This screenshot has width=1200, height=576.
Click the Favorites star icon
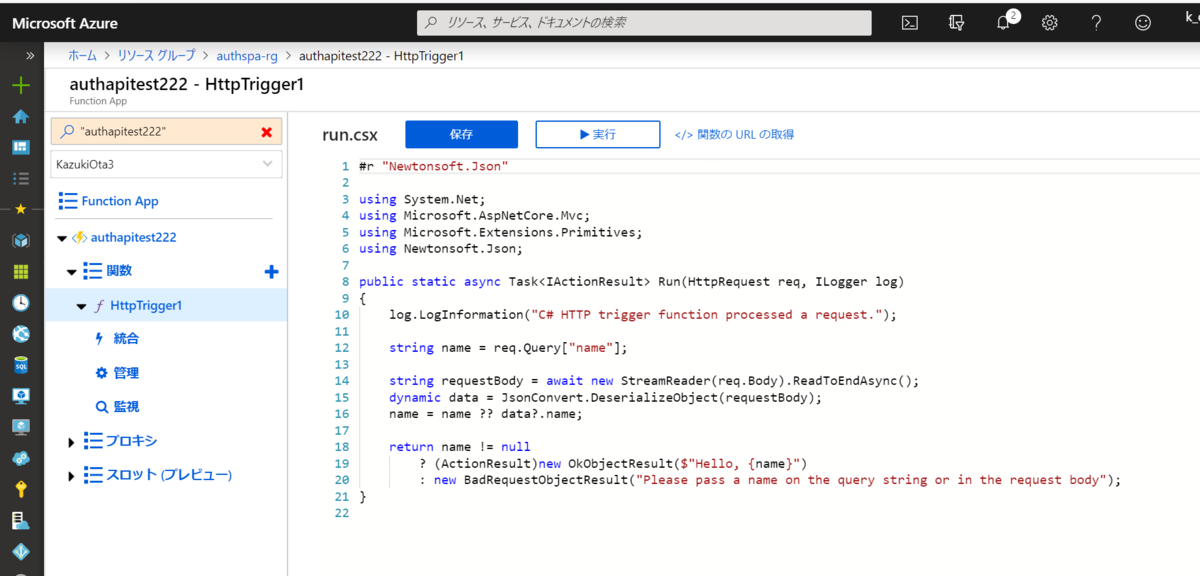coord(20,209)
